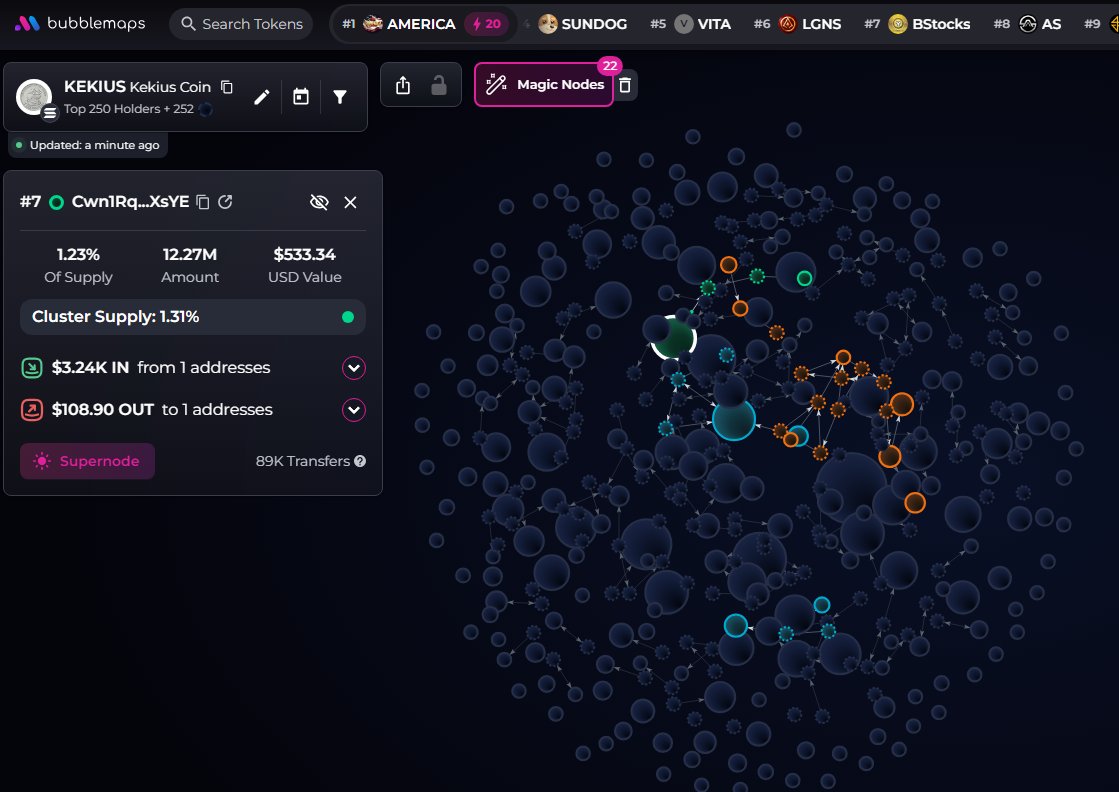Copy the KEKIUS token address
This screenshot has width=1119, height=792.
(227, 87)
